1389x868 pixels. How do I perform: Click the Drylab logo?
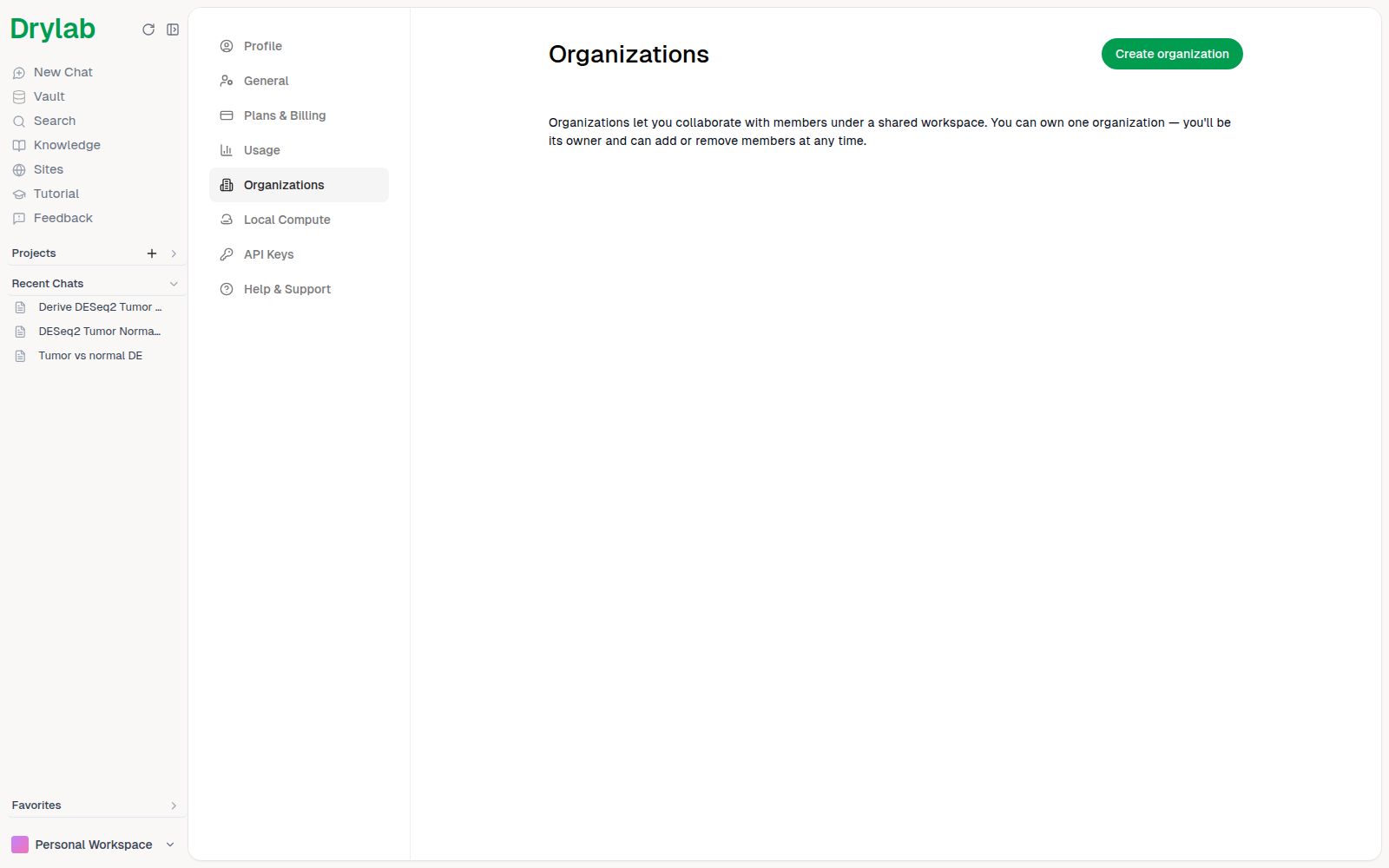53,30
